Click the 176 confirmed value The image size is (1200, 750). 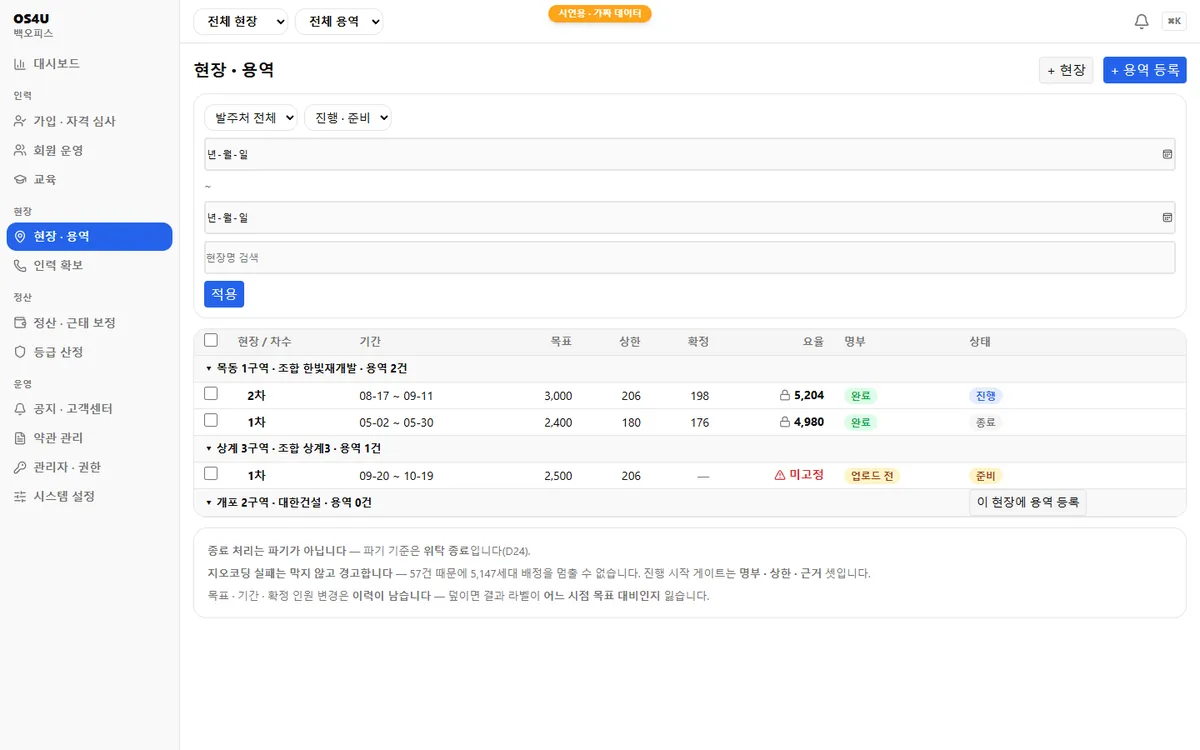click(x=699, y=423)
